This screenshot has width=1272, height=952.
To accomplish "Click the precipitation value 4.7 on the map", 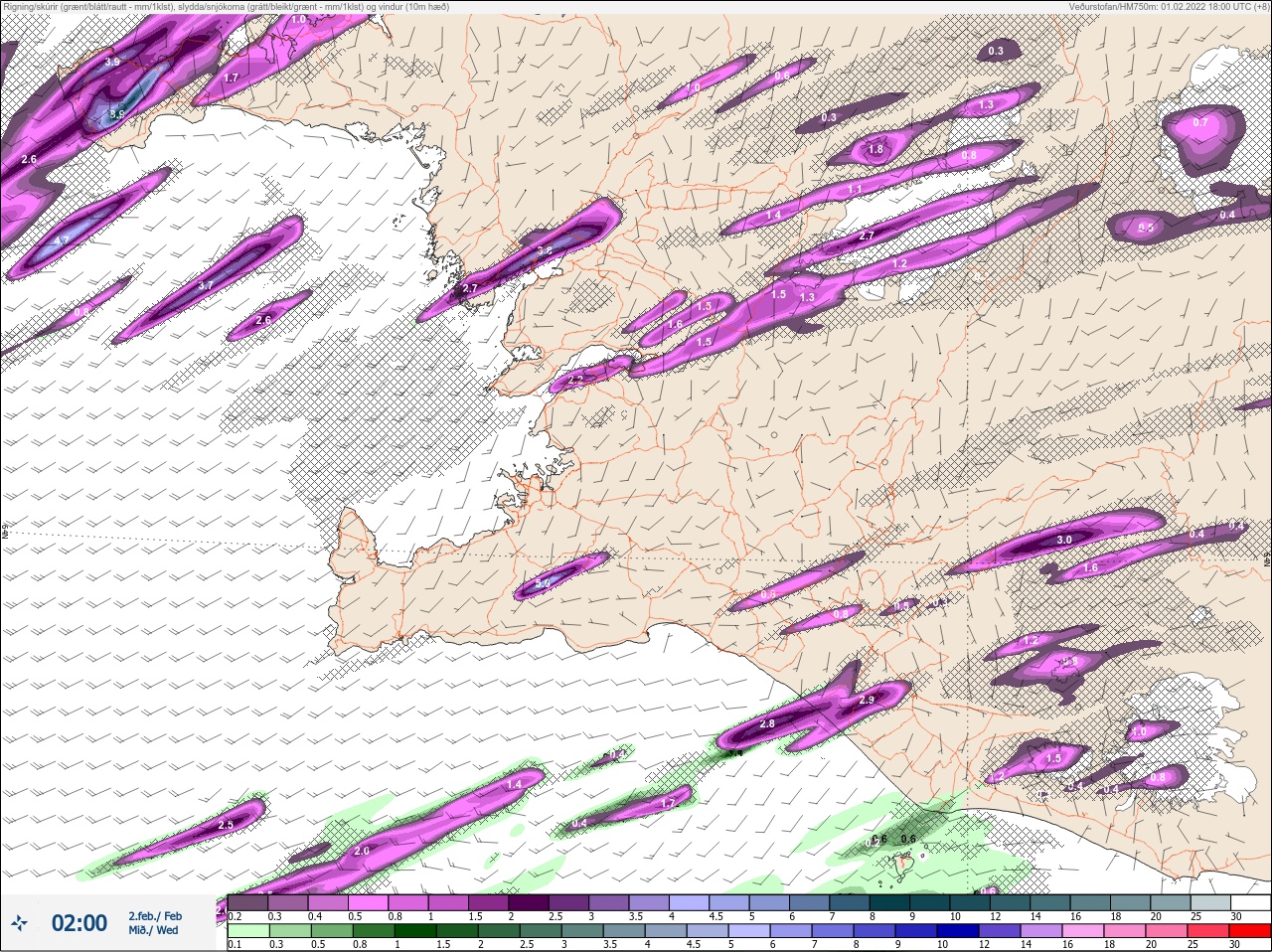I will coord(62,240).
